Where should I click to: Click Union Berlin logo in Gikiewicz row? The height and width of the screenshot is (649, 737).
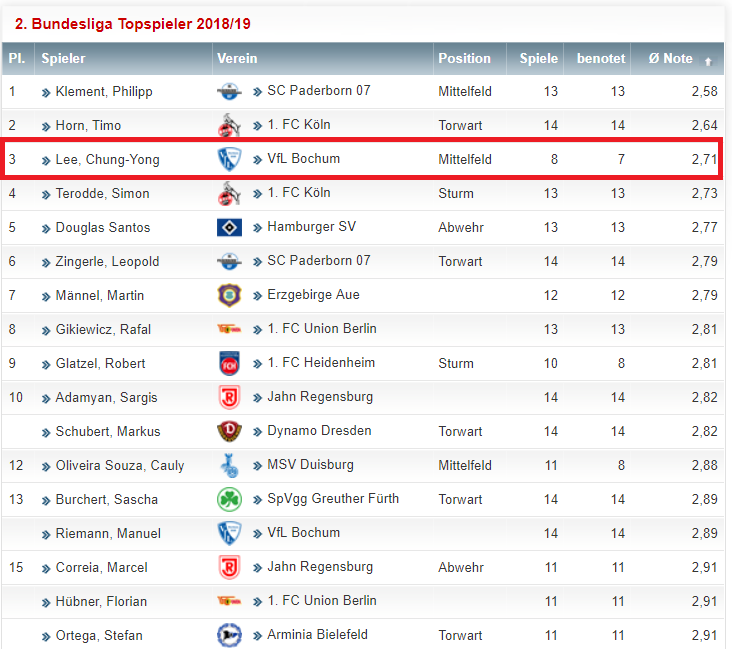click(x=229, y=329)
